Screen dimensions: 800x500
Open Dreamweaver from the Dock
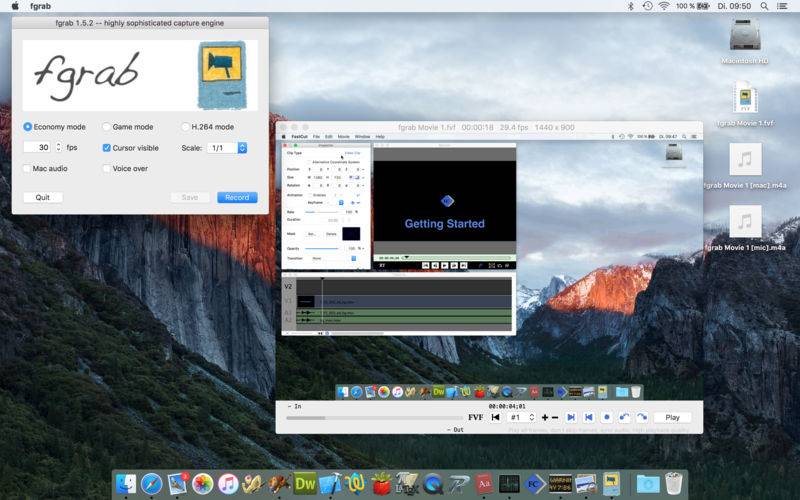(x=305, y=484)
